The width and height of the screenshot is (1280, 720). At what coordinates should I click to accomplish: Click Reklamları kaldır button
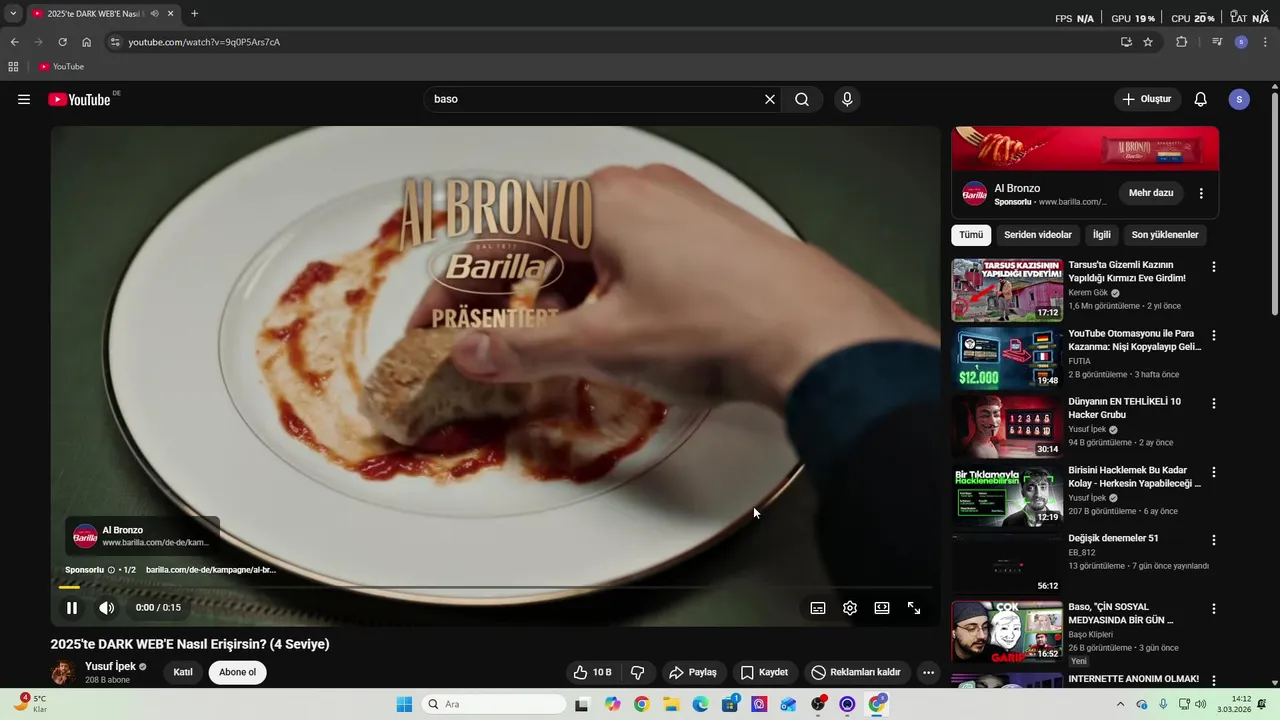coord(856,672)
